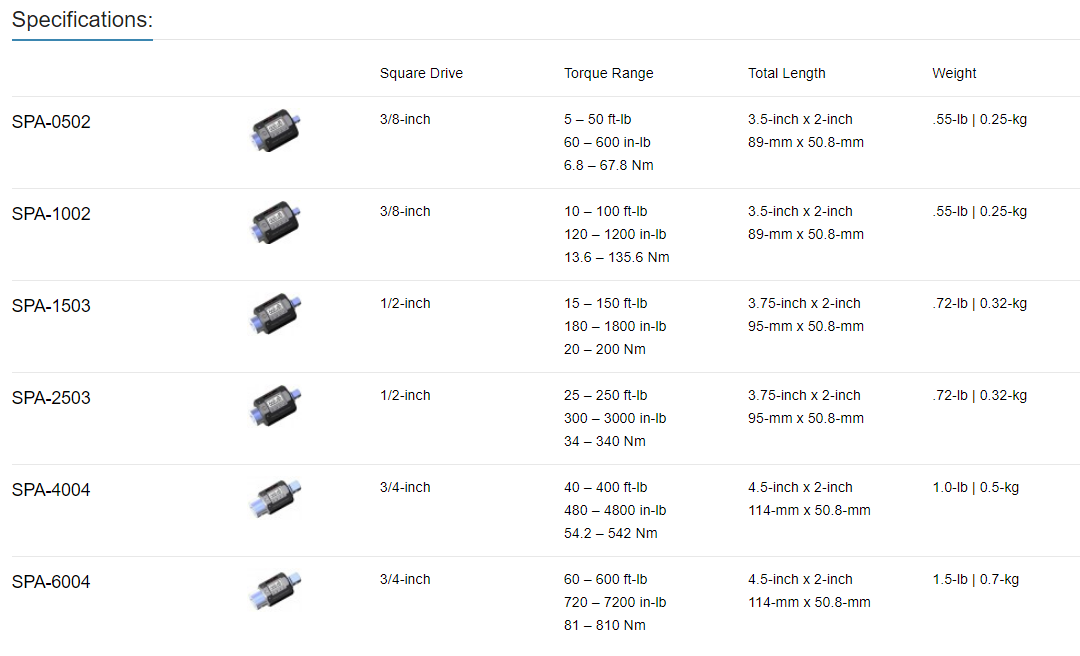Click the Torque Range column header
The width and height of the screenshot is (1080, 656).
click(x=609, y=74)
